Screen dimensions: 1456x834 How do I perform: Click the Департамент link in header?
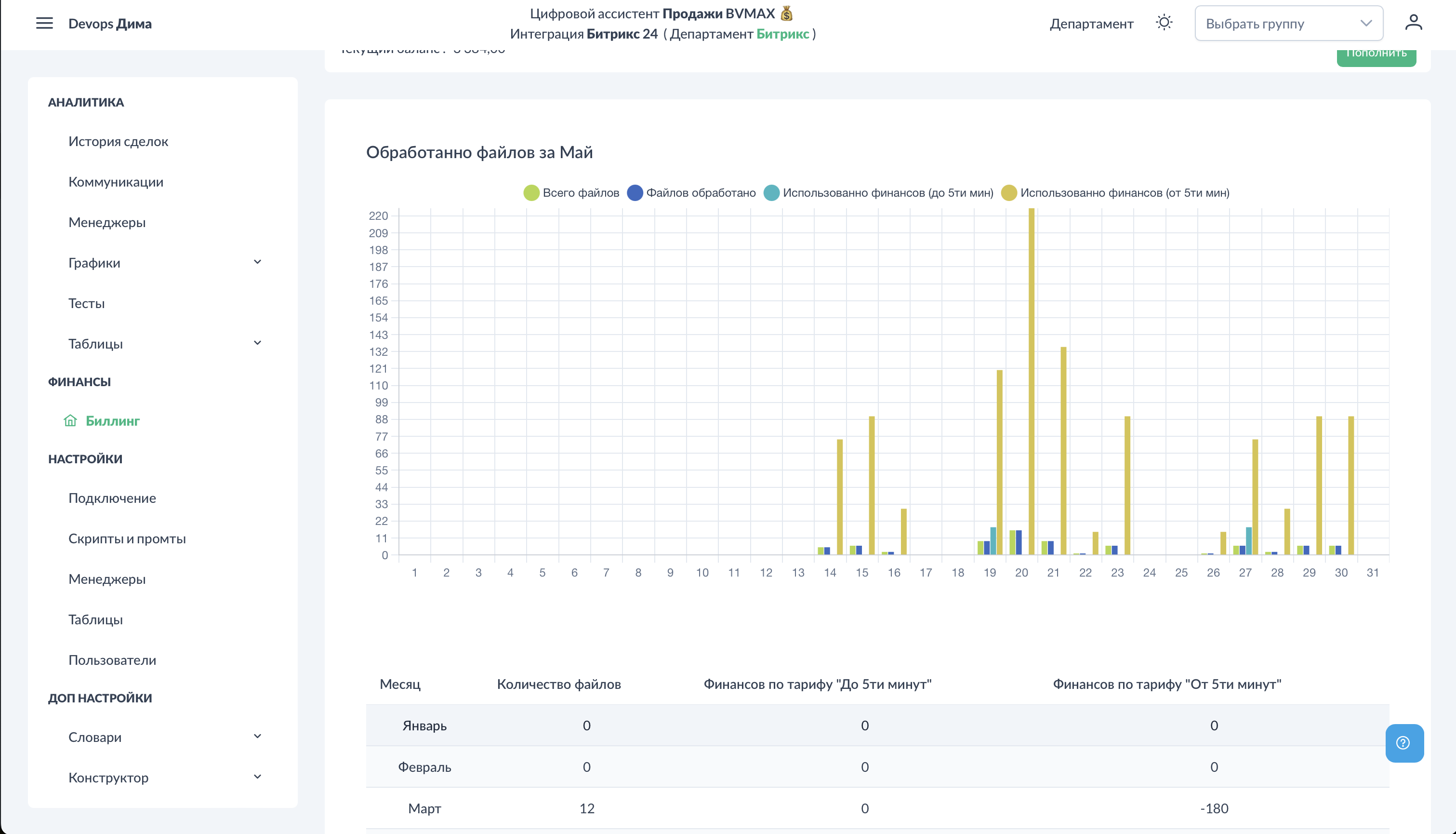[x=1091, y=24]
